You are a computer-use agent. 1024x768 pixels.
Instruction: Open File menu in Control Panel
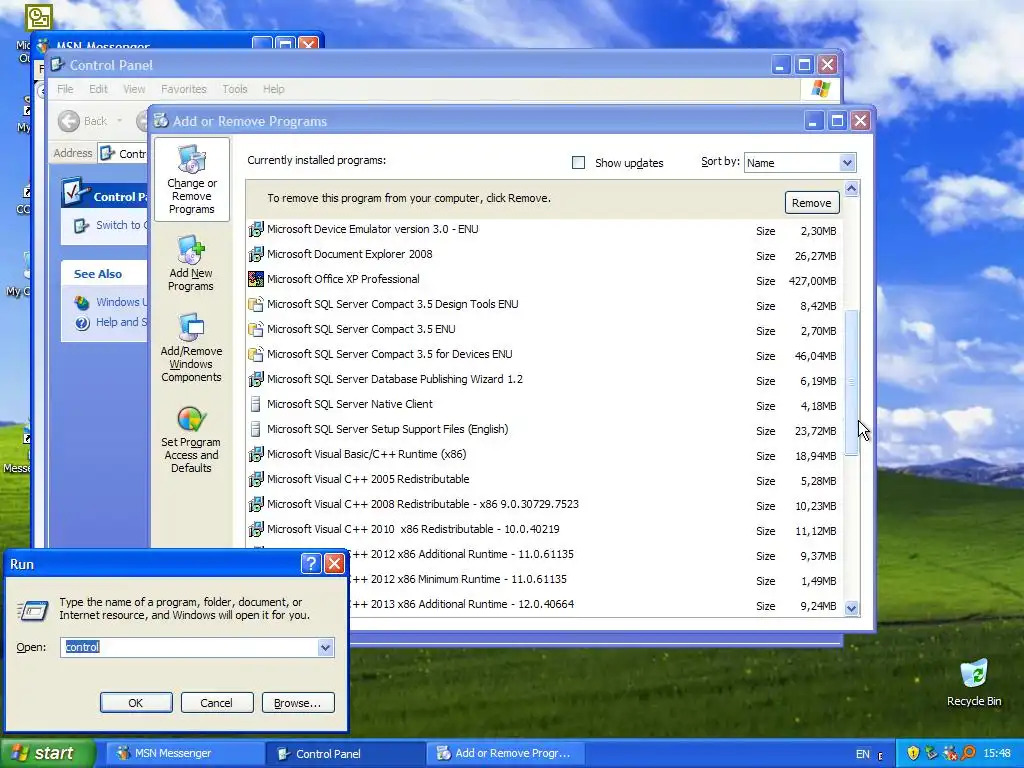click(65, 89)
